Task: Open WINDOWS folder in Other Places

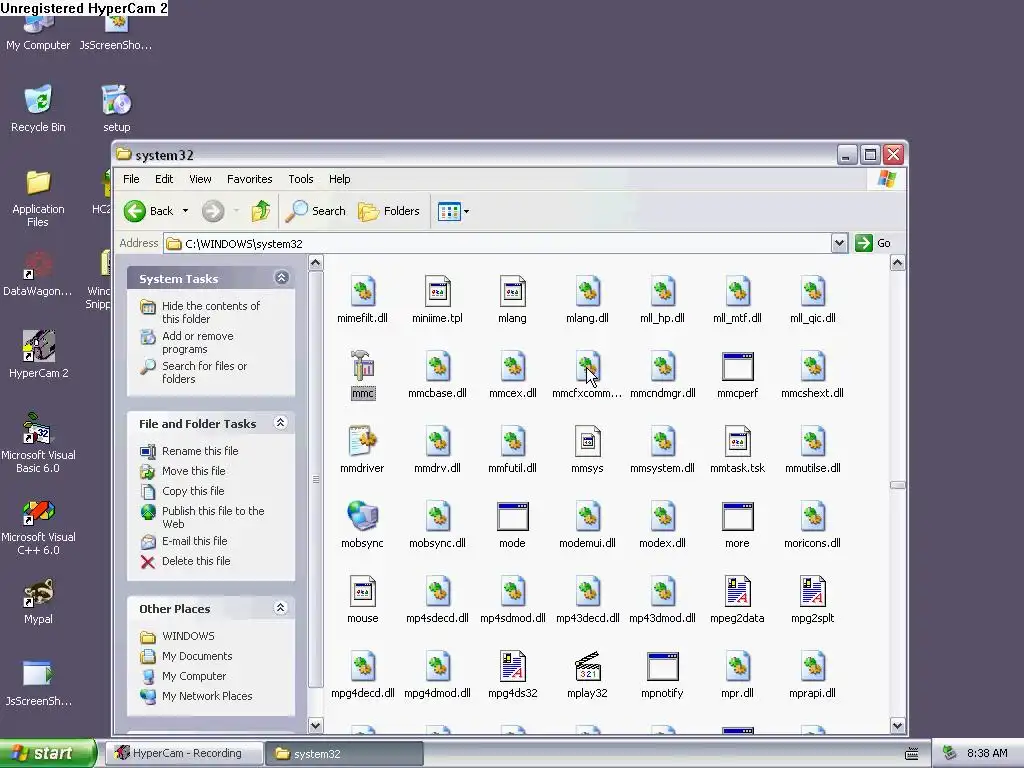Action: pyautogui.click(x=188, y=636)
